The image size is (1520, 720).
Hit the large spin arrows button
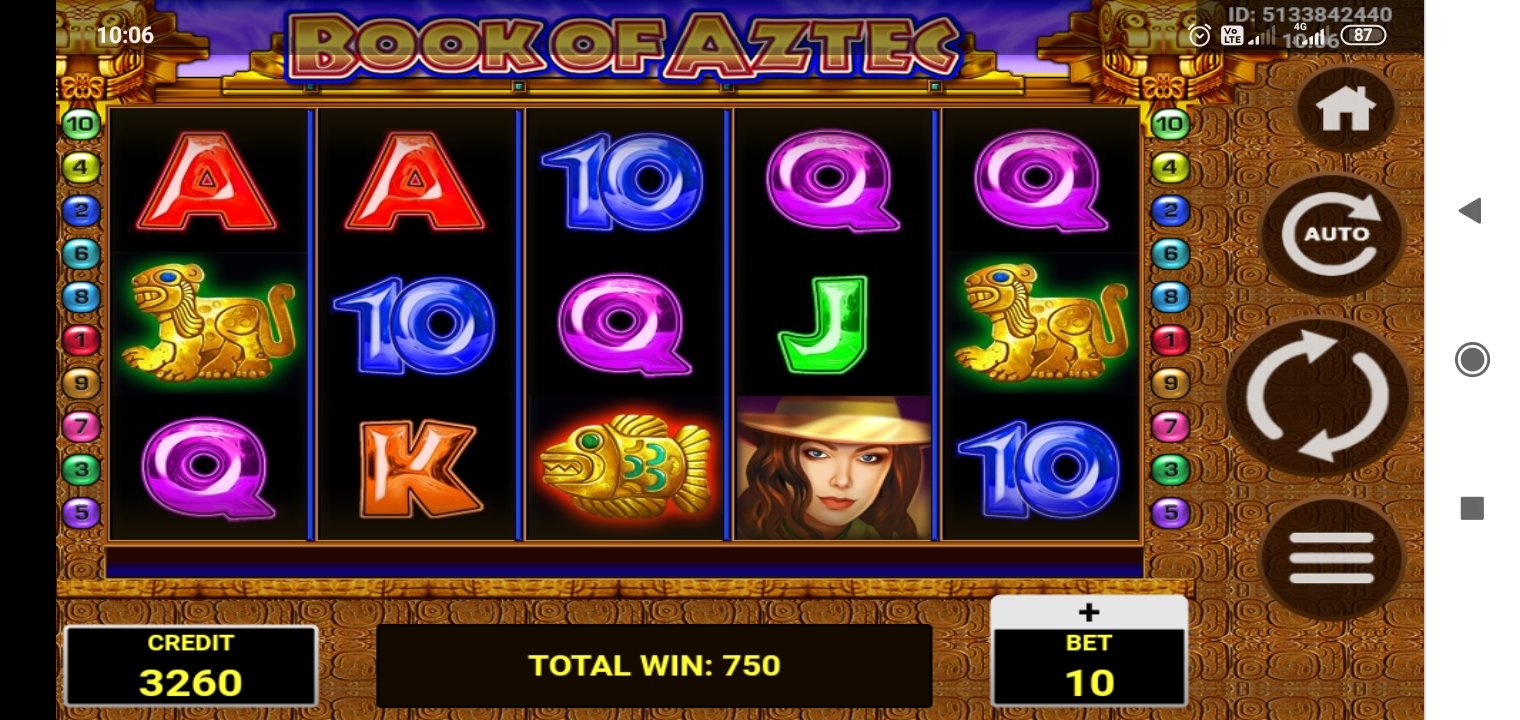[1317, 397]
